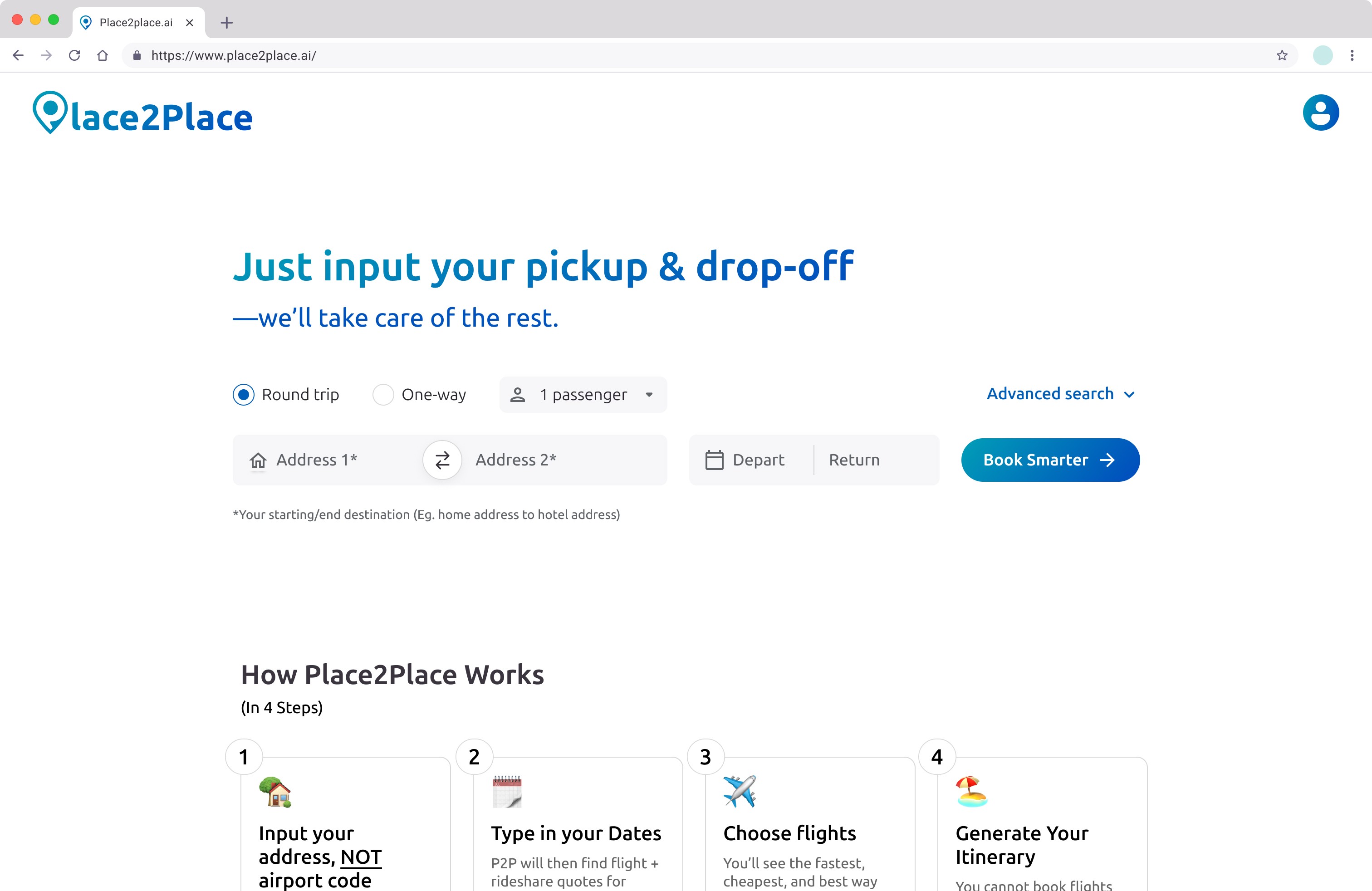Focus the Address 2 input field
Image resolution: width=1372 pixels, height=891 pixels.
(565, 460)
